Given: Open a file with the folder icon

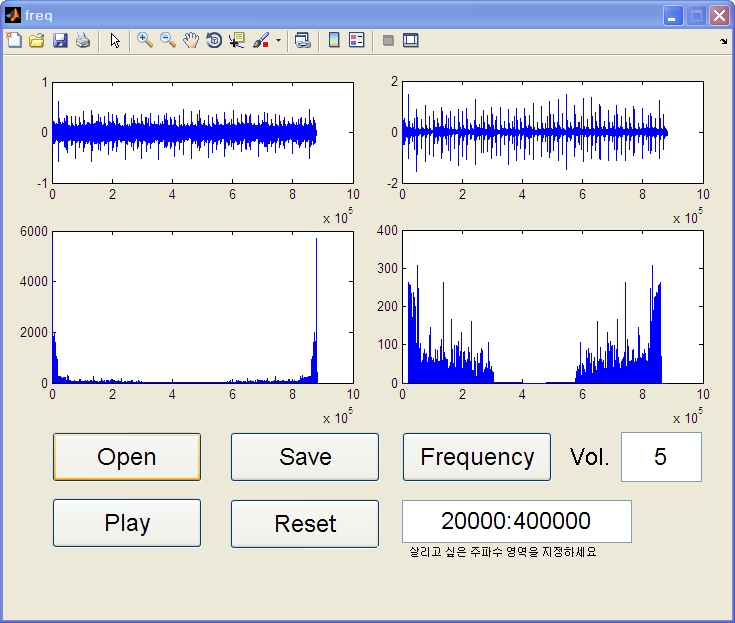Looking at the screenshot, I should (37, 40).
